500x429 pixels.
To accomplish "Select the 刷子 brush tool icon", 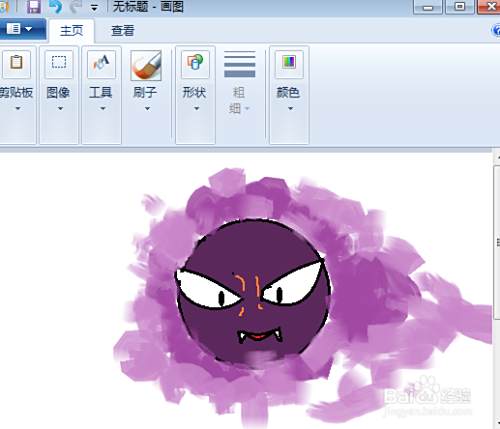I will pos(146,65).
